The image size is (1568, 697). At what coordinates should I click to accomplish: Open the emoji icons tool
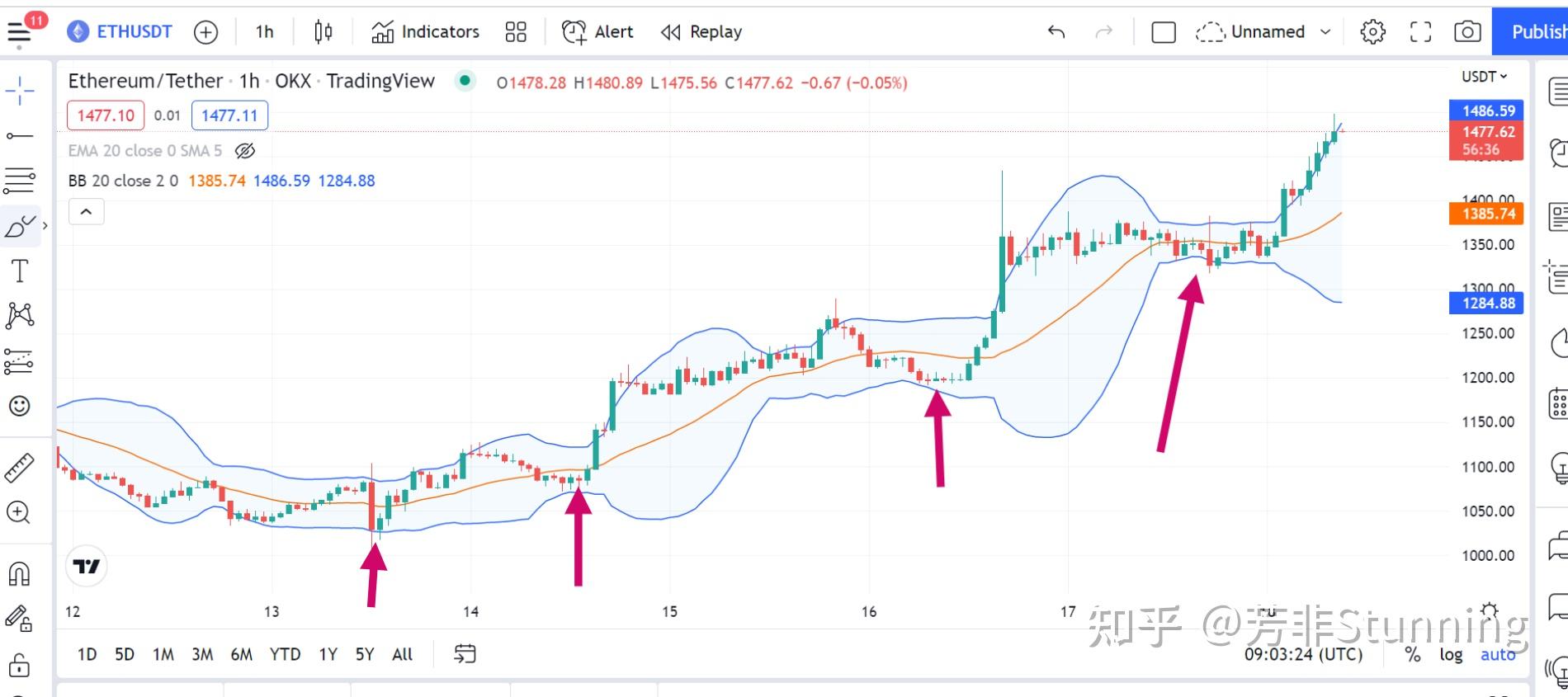[x=20, y=406]
